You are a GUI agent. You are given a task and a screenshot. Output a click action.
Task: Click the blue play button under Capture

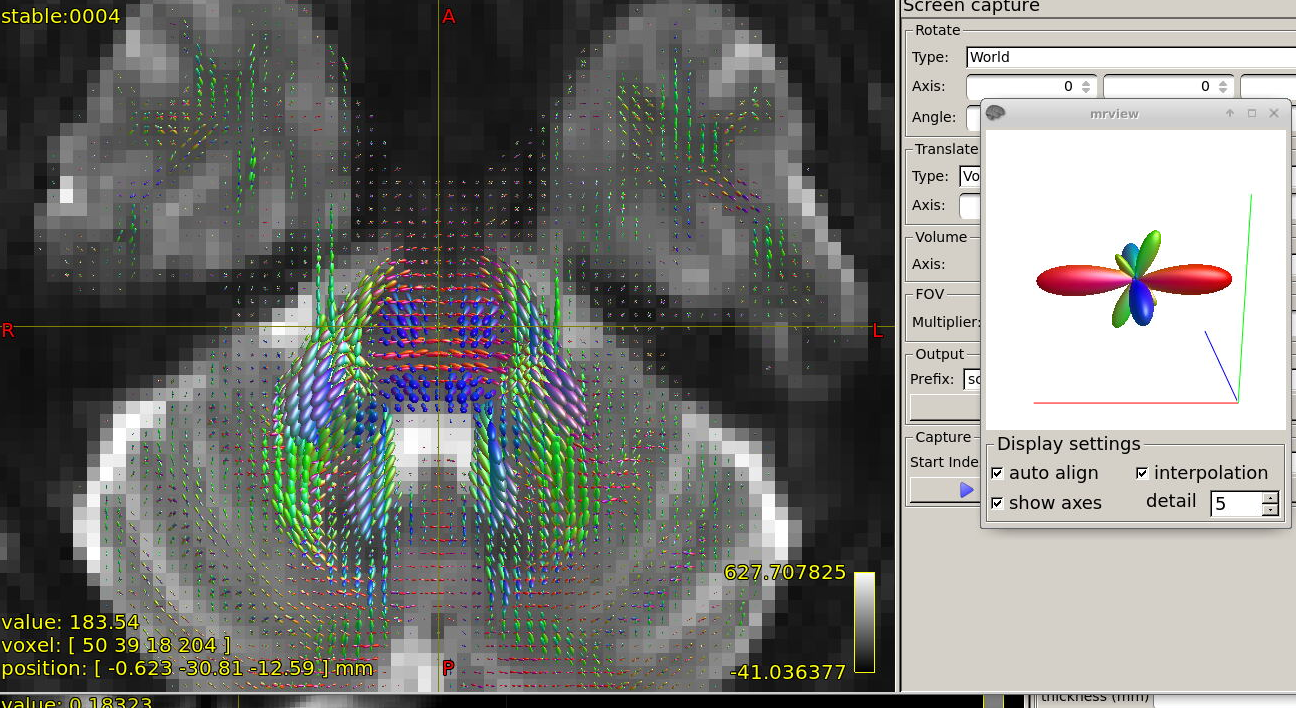(x=966, y=490)
